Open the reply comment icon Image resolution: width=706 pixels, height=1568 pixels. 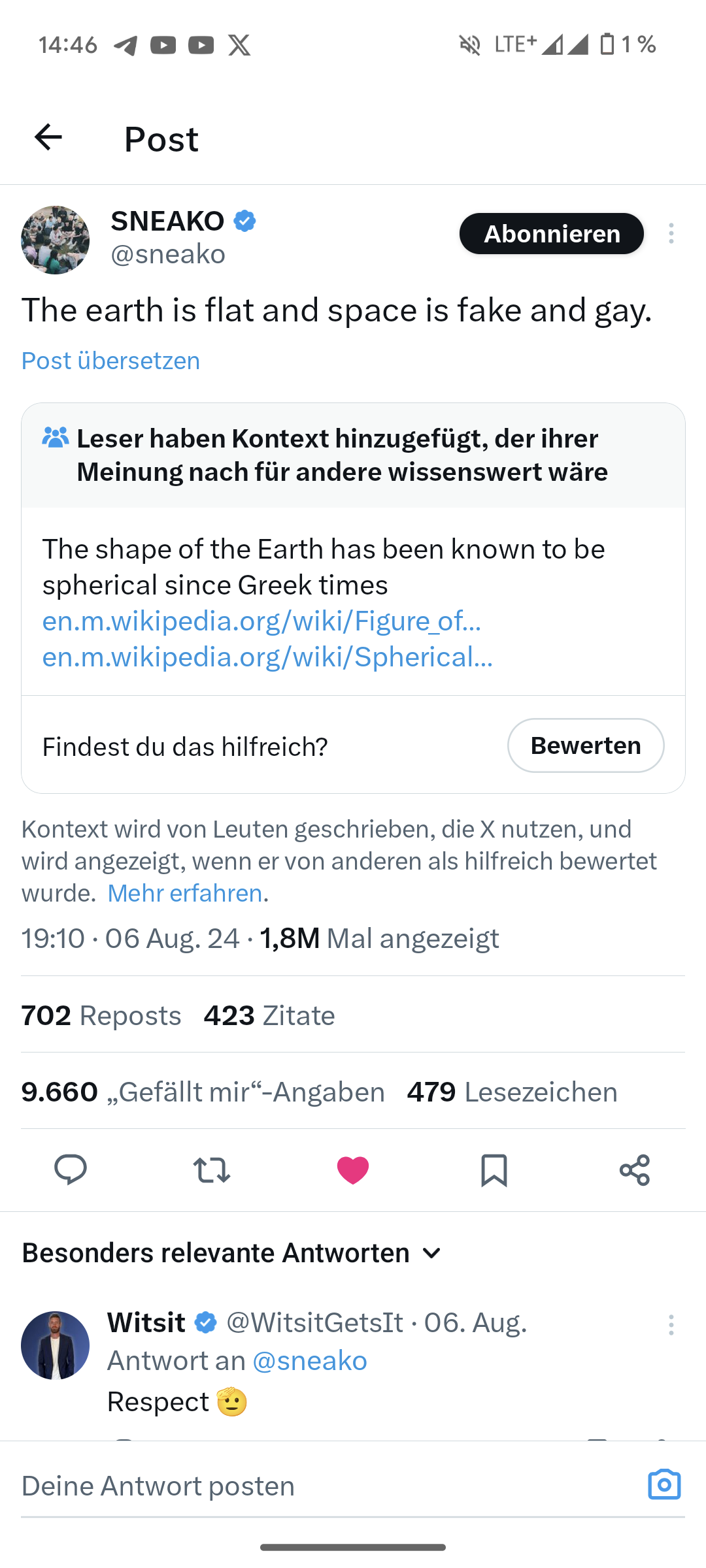point(71,1169)
